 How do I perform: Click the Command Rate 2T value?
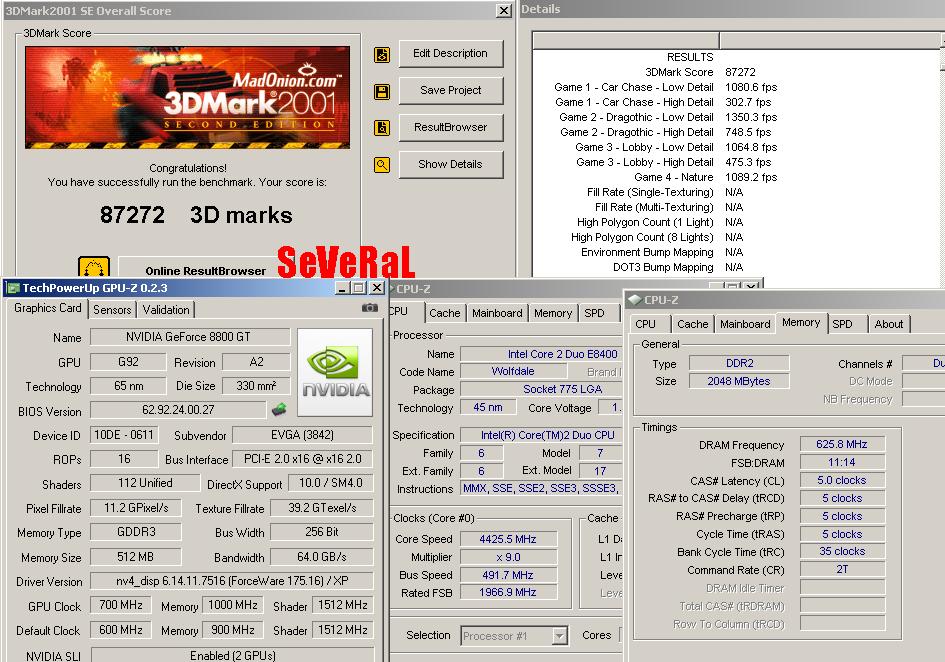pos(842,569)
